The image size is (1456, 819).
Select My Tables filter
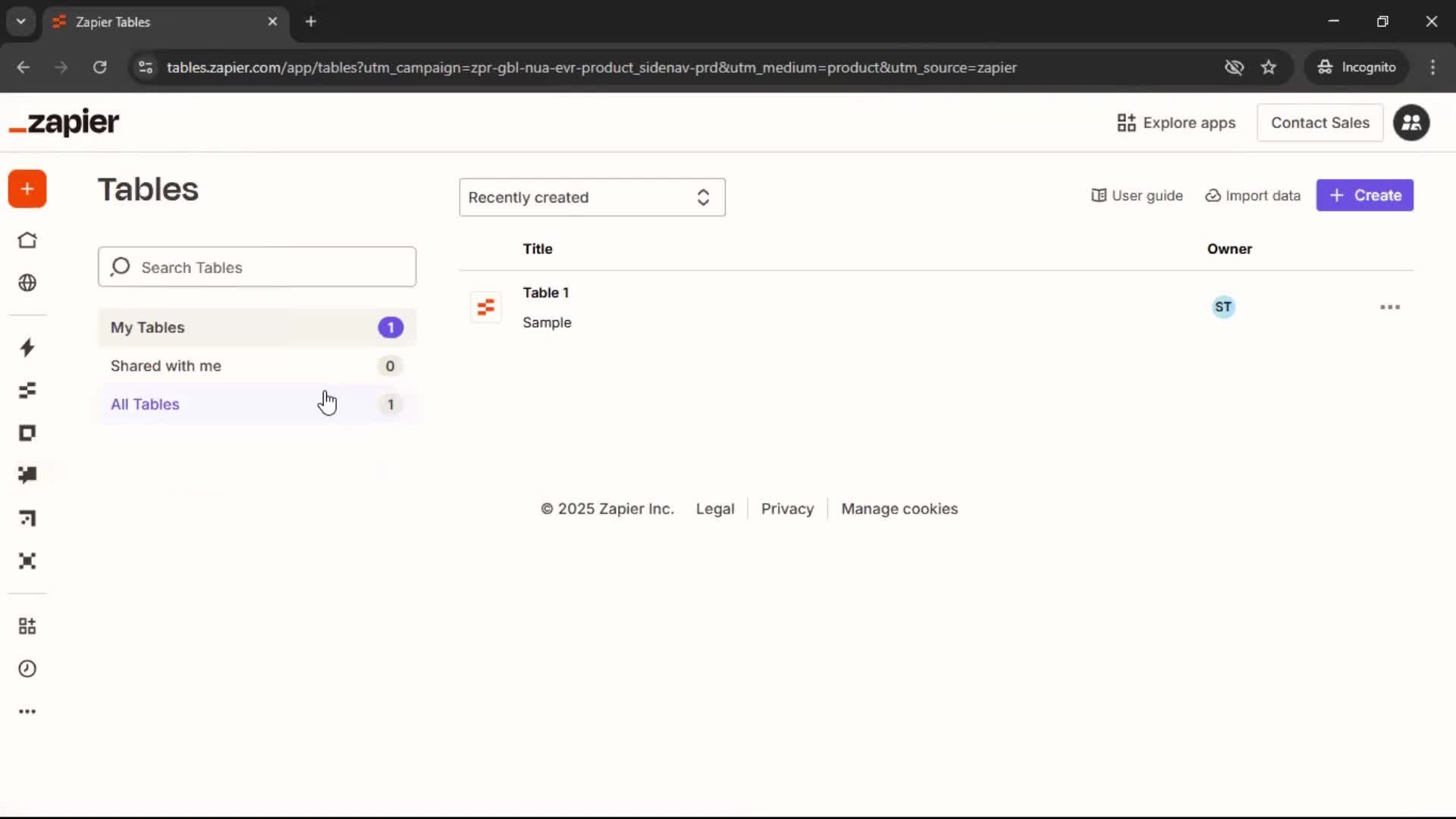(x=257, y=328)
